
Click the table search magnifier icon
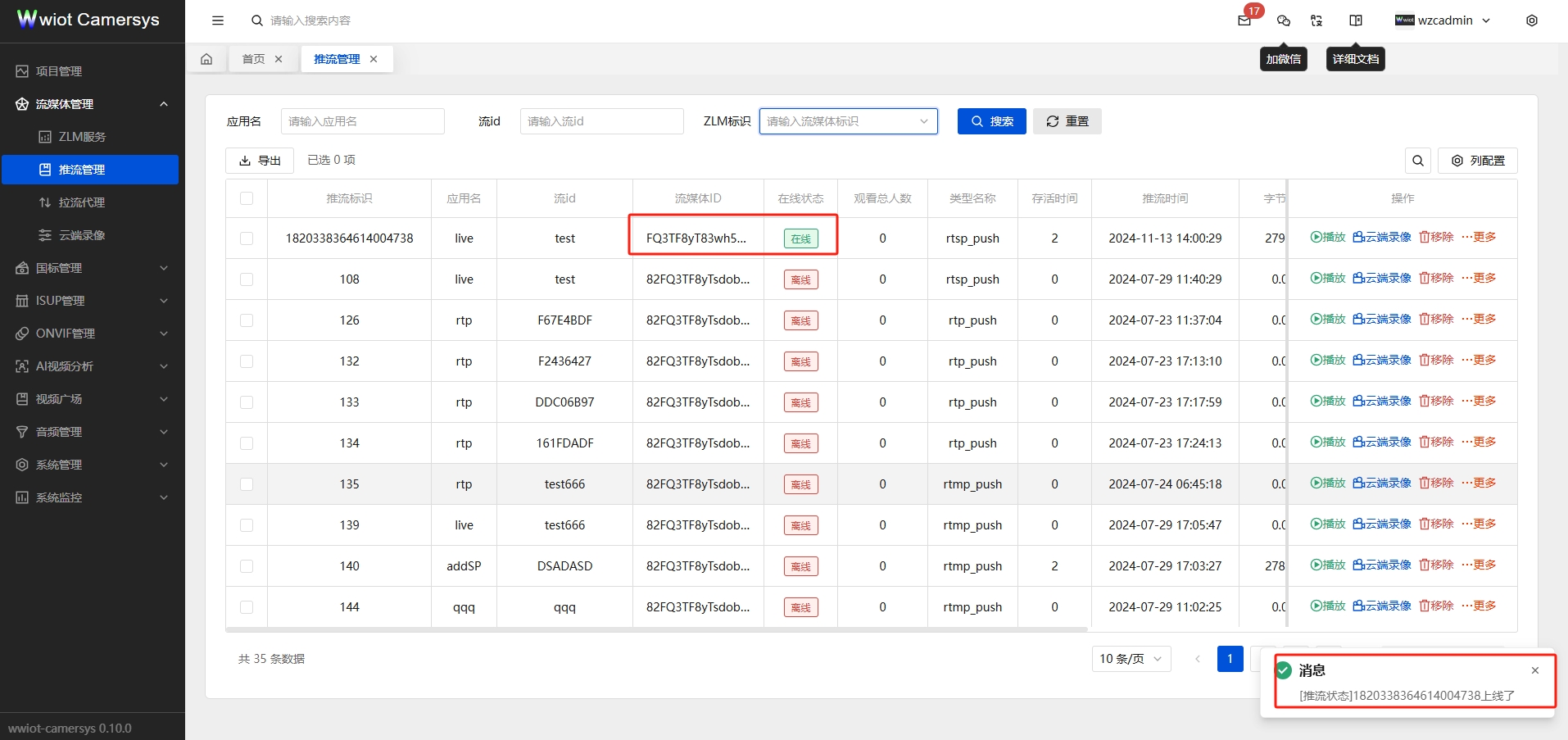(x=1418, y=161)
